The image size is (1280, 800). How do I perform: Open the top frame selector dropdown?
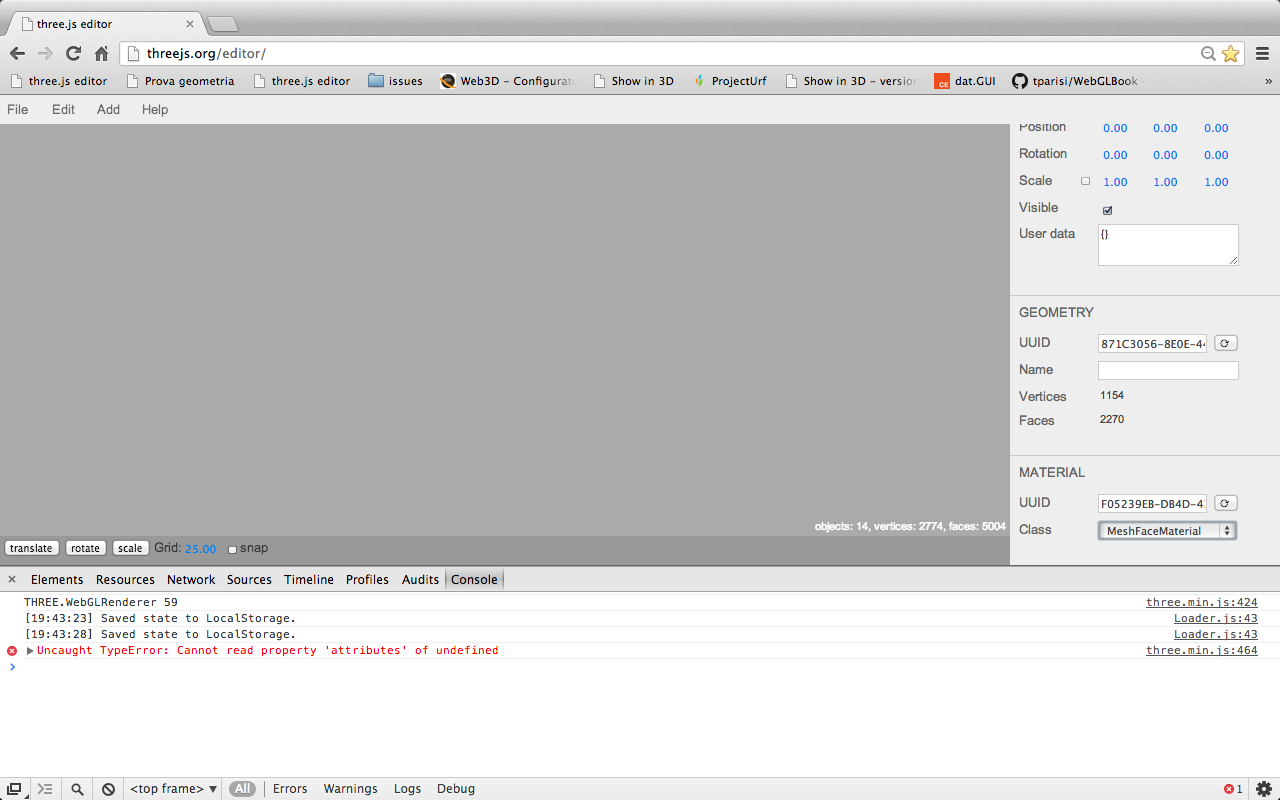pyautogui.click(x=174, y=789)
